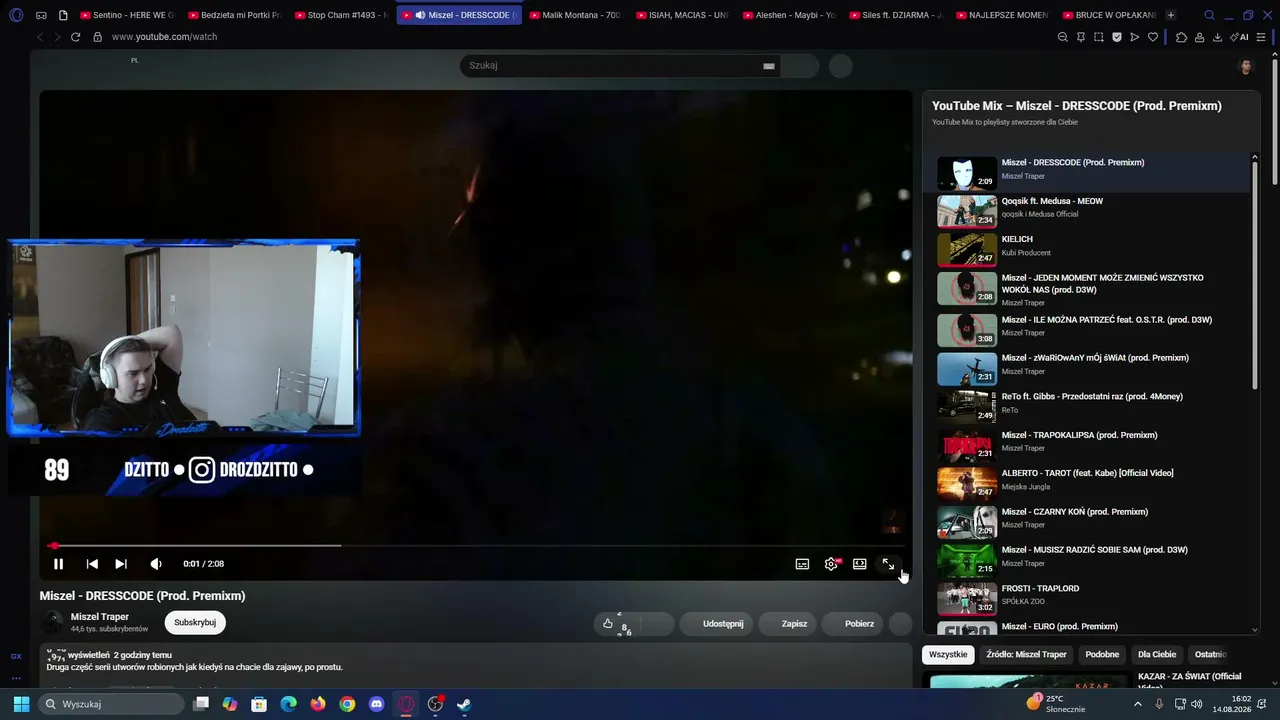Open Microsoft Edge from the taskbar
The image size is (1280, 720).
tap(289, 704)
